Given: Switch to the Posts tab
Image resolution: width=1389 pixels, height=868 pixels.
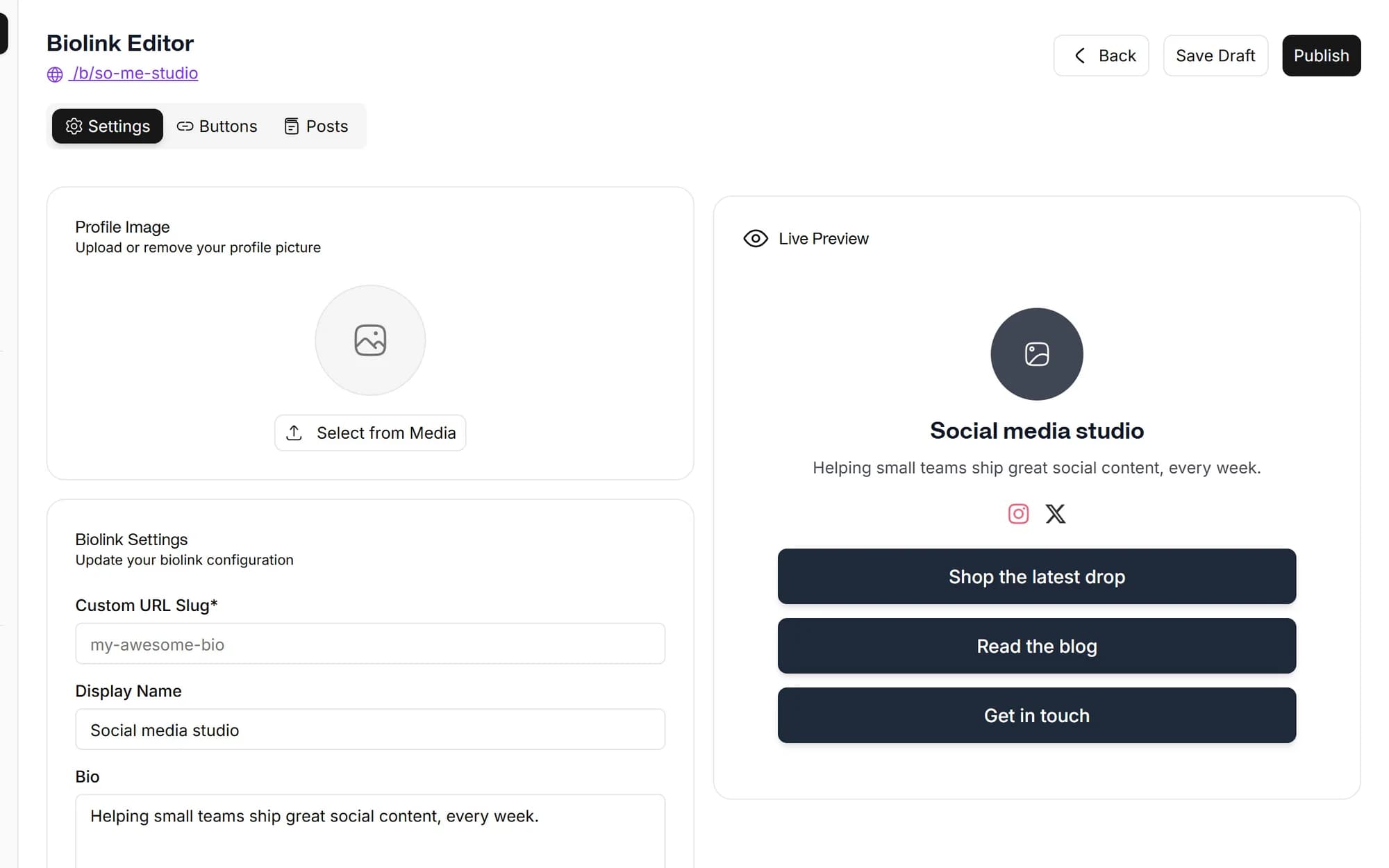Looking at the screenshot, I should (x=316, y=126).
